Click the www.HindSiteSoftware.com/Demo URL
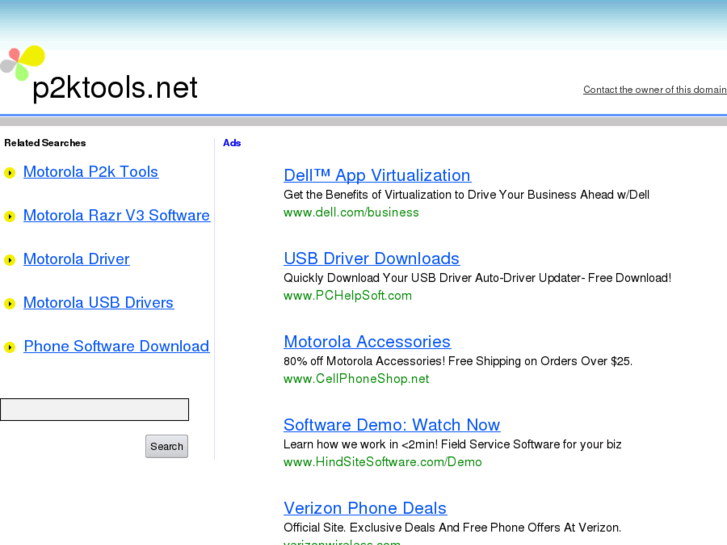The height and width of the screenshot is (545, 727). coord(383,462)
